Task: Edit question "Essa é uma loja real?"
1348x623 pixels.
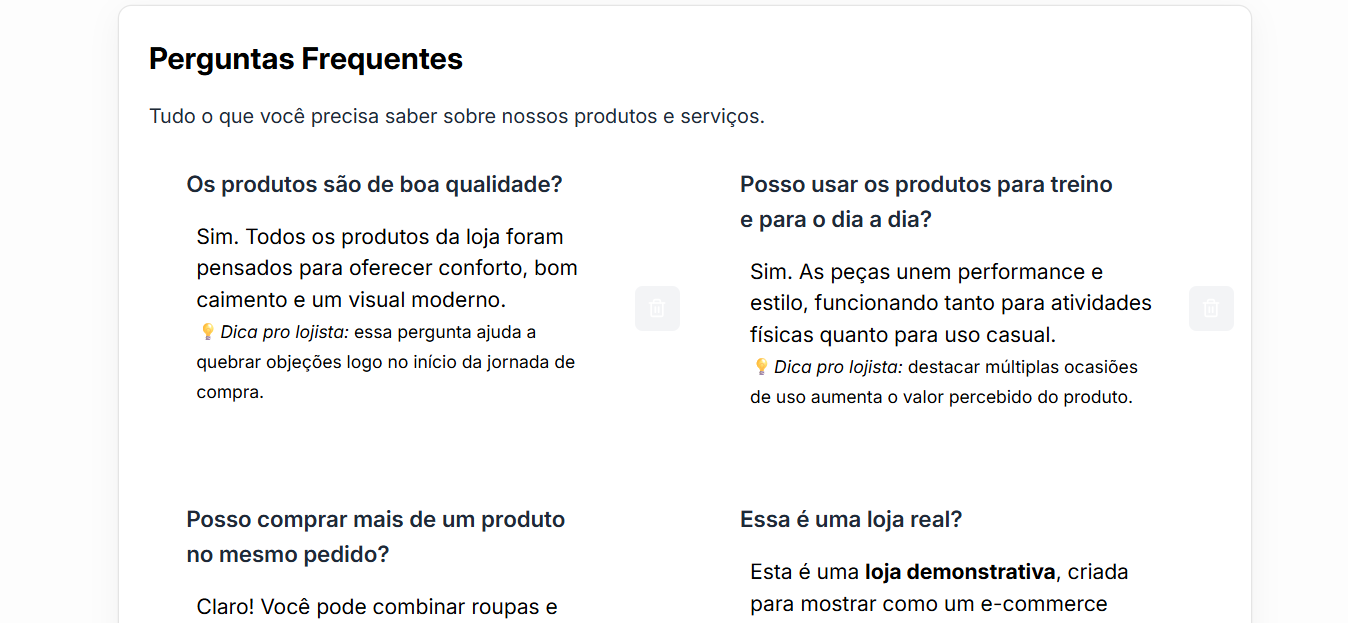Action: click(851, 519)
